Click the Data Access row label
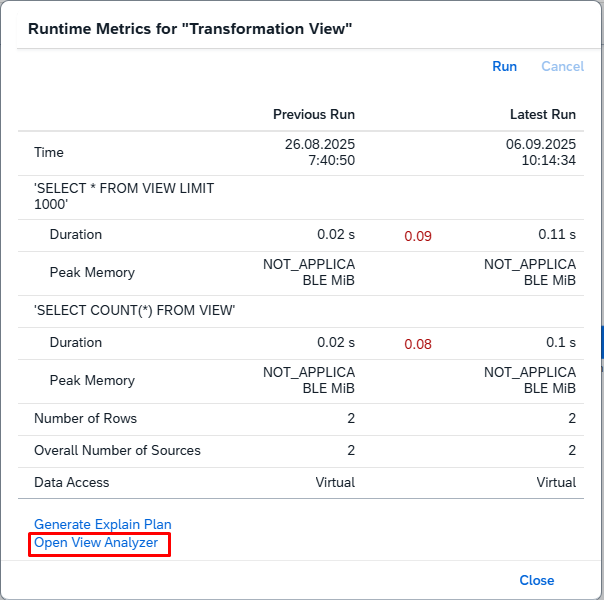 tap(72, 482)
